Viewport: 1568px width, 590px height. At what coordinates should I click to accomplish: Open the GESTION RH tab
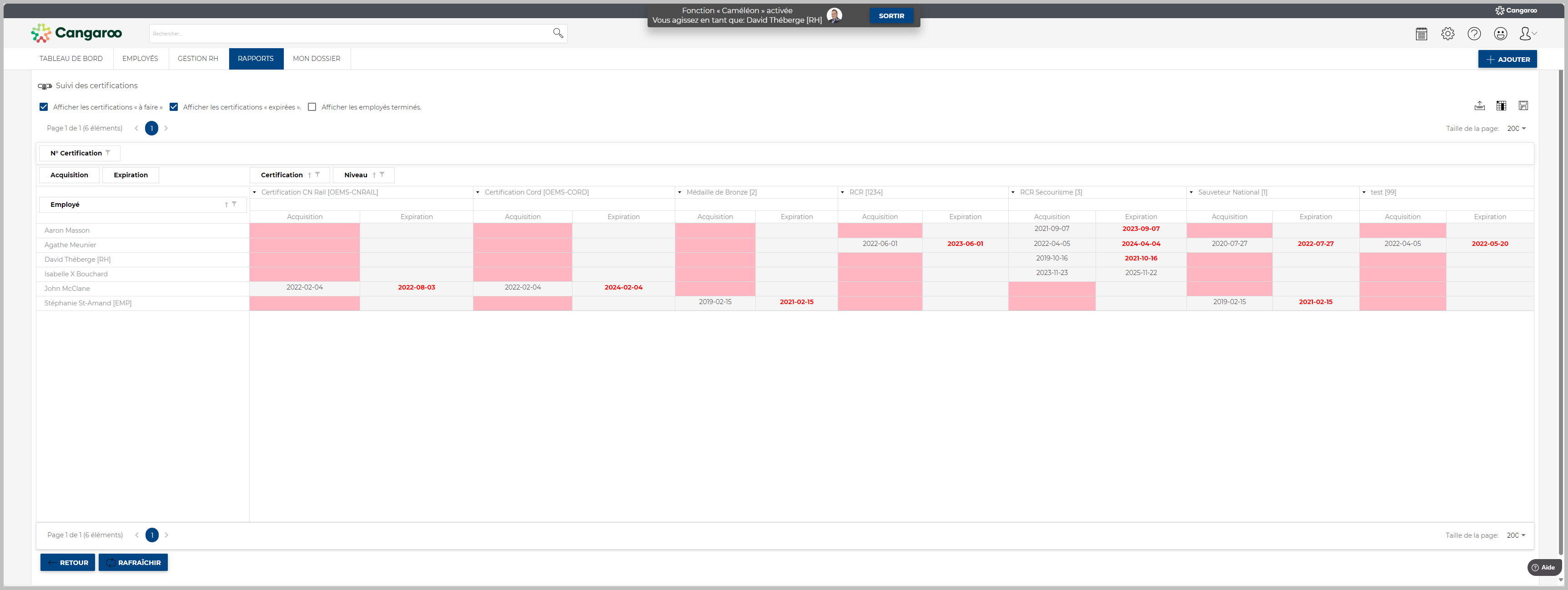coord(198,59)
